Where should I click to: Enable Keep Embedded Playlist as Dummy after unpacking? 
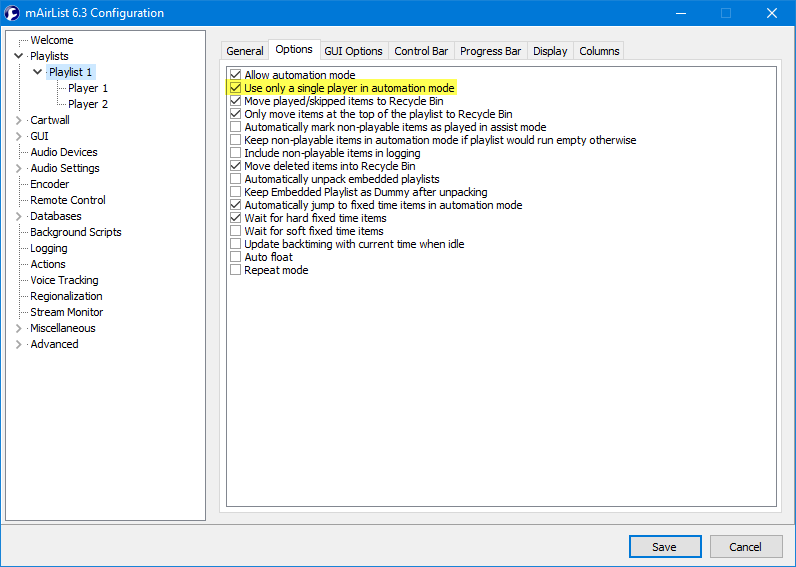[235, 192]
